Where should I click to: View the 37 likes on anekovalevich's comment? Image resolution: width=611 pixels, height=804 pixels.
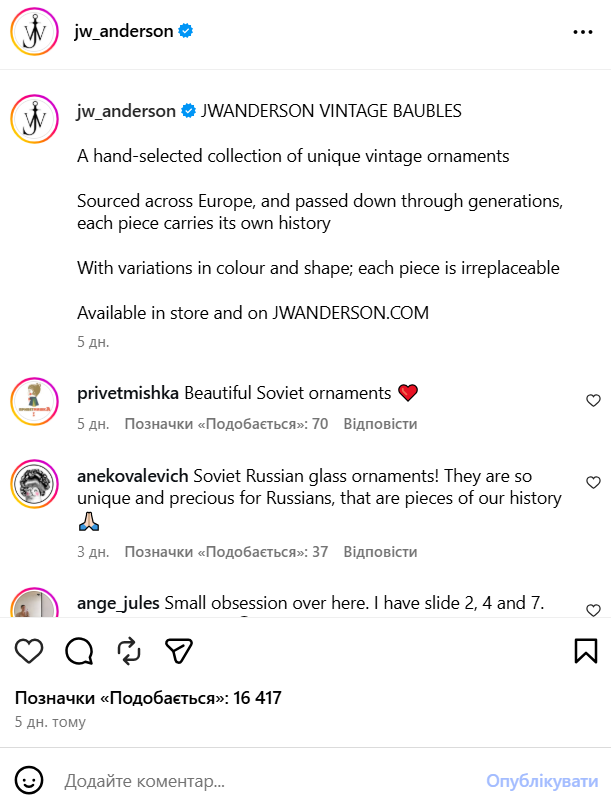[226, 552]
